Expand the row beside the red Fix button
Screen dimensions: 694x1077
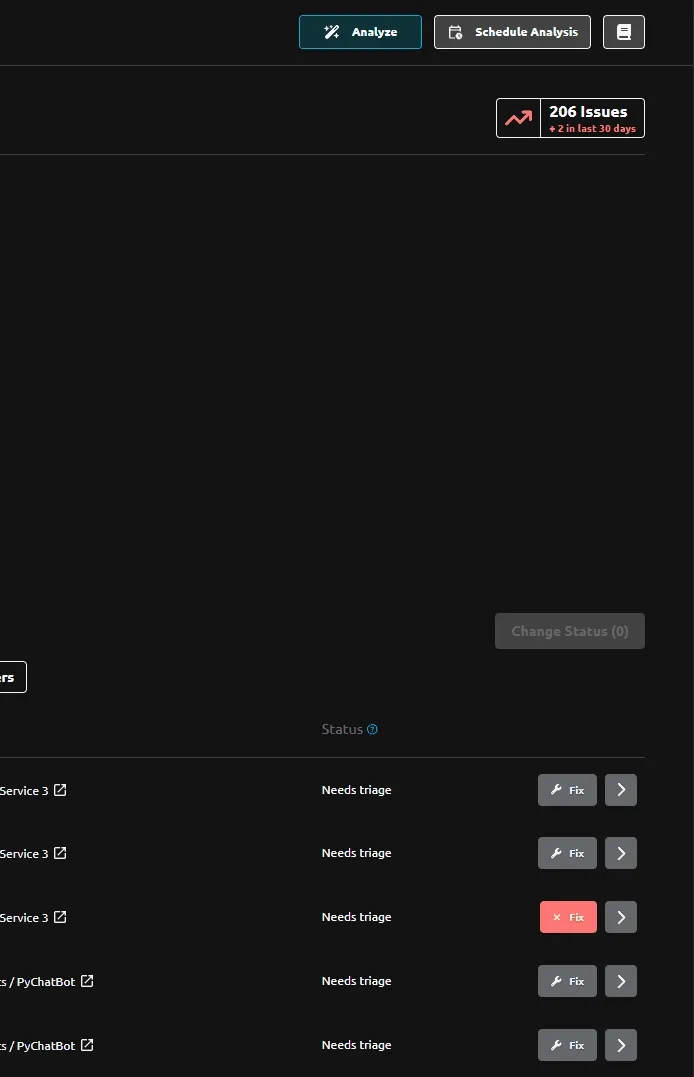(620, 917)
